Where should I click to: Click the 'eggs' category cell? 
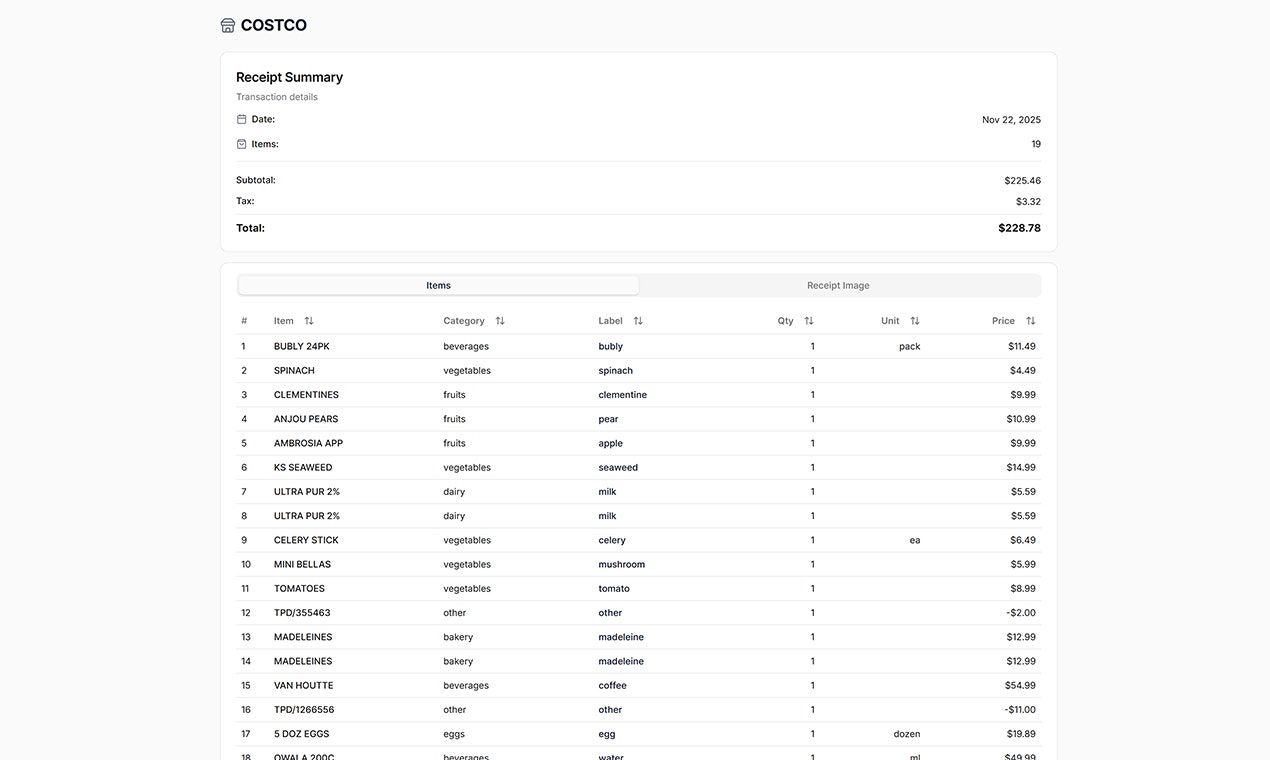[x=454, y=734]
